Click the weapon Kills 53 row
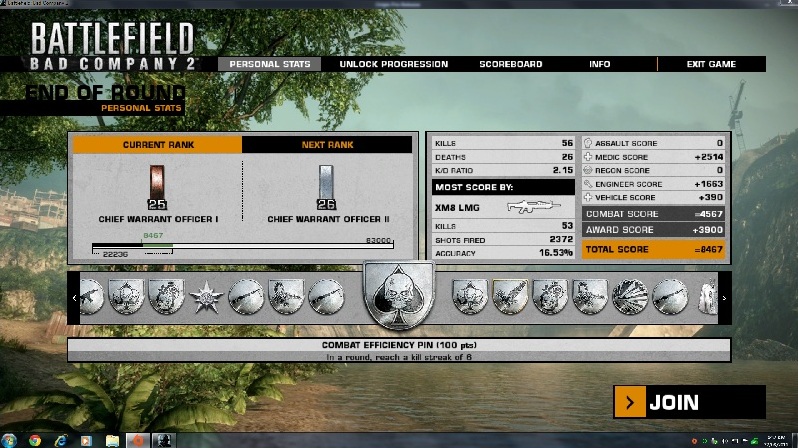798x448 pixels. tap(503, 226)
